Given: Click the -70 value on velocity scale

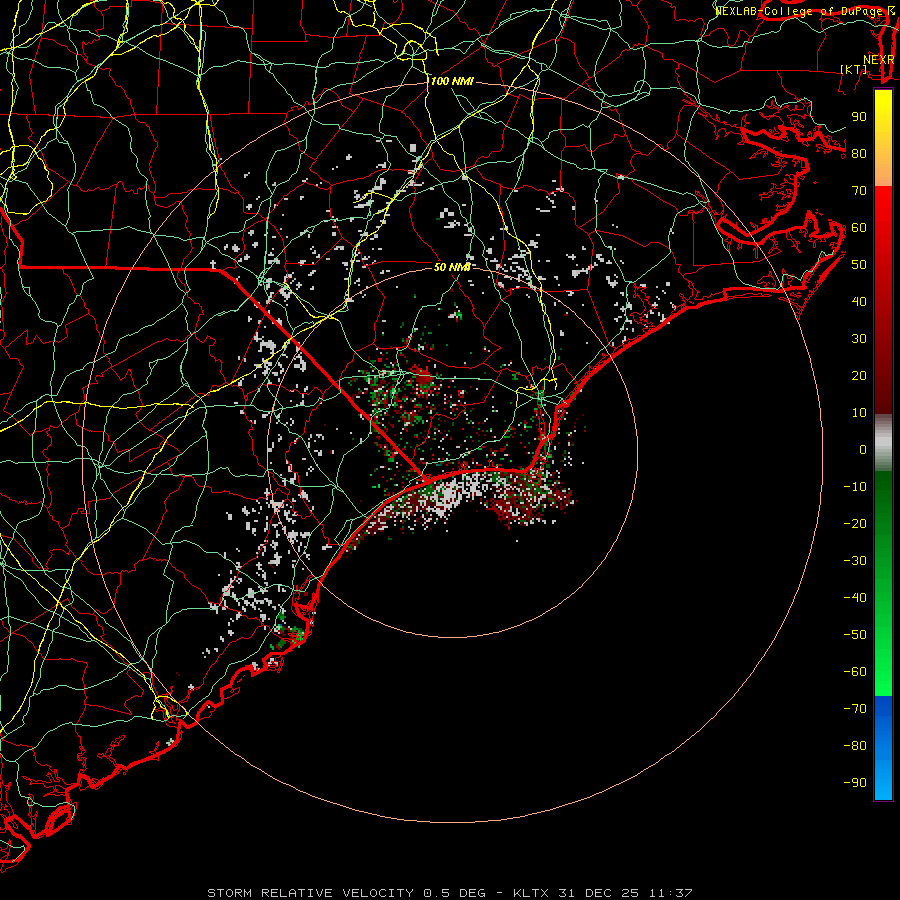Looking at the screenshot, I should [x=855, y=709].
